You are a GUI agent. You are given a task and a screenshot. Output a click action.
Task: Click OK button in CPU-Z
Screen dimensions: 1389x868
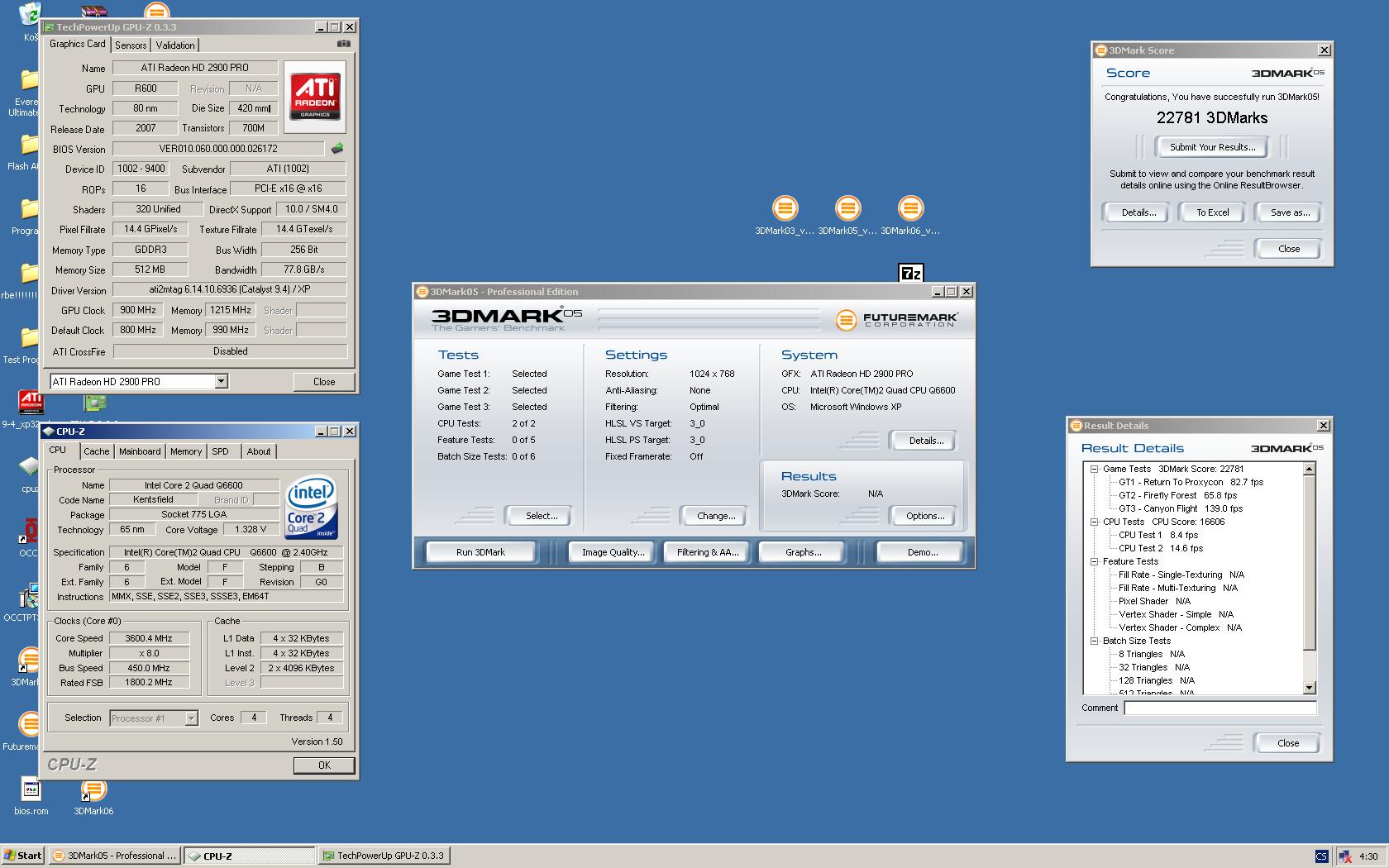(x=324, y=765)
